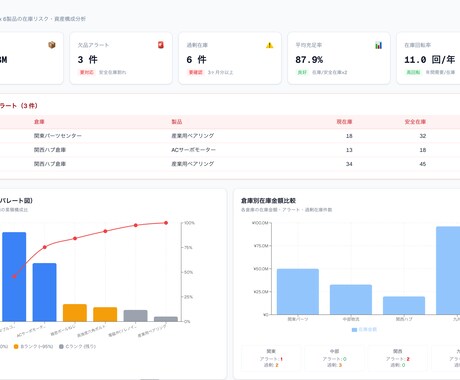
Task: Click the 倉庫 column header
Action: coord(39,122)
